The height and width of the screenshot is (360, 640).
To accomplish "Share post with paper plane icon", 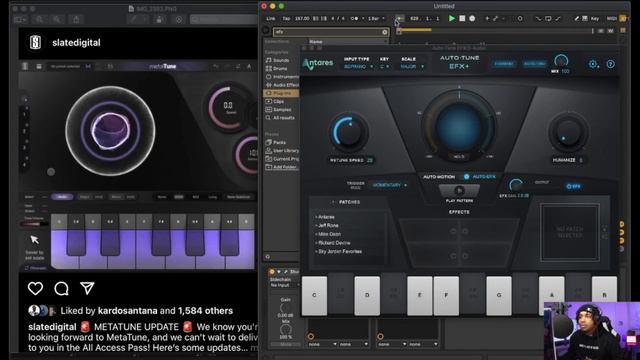I will point(87,288).
